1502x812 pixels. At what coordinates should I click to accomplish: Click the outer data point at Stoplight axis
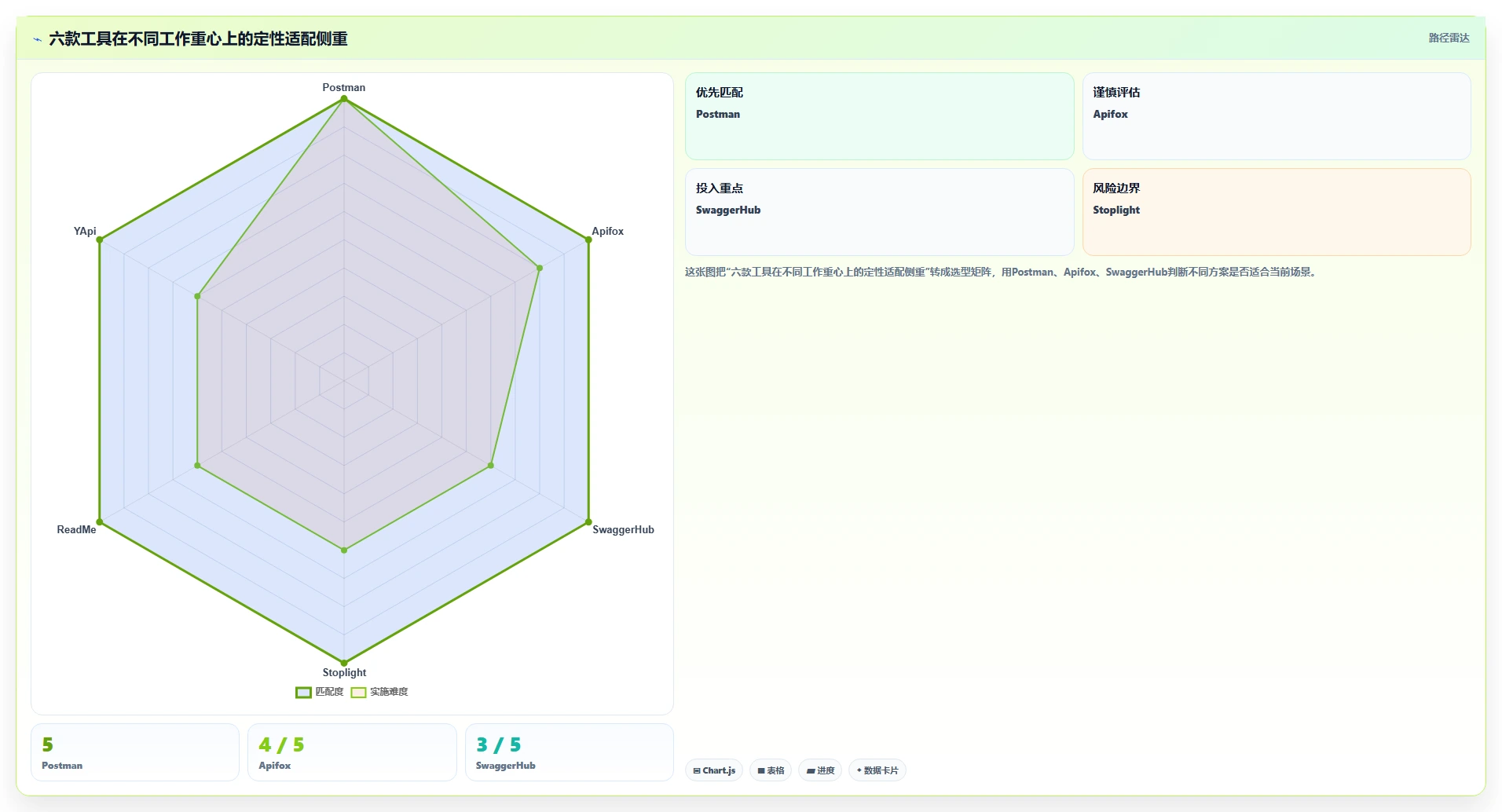point(344,663)
